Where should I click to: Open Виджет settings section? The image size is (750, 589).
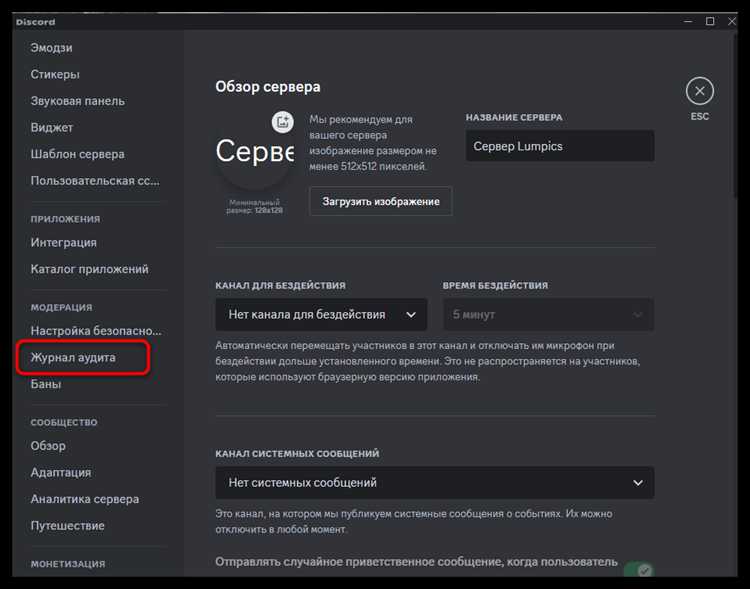click(52, 127)
